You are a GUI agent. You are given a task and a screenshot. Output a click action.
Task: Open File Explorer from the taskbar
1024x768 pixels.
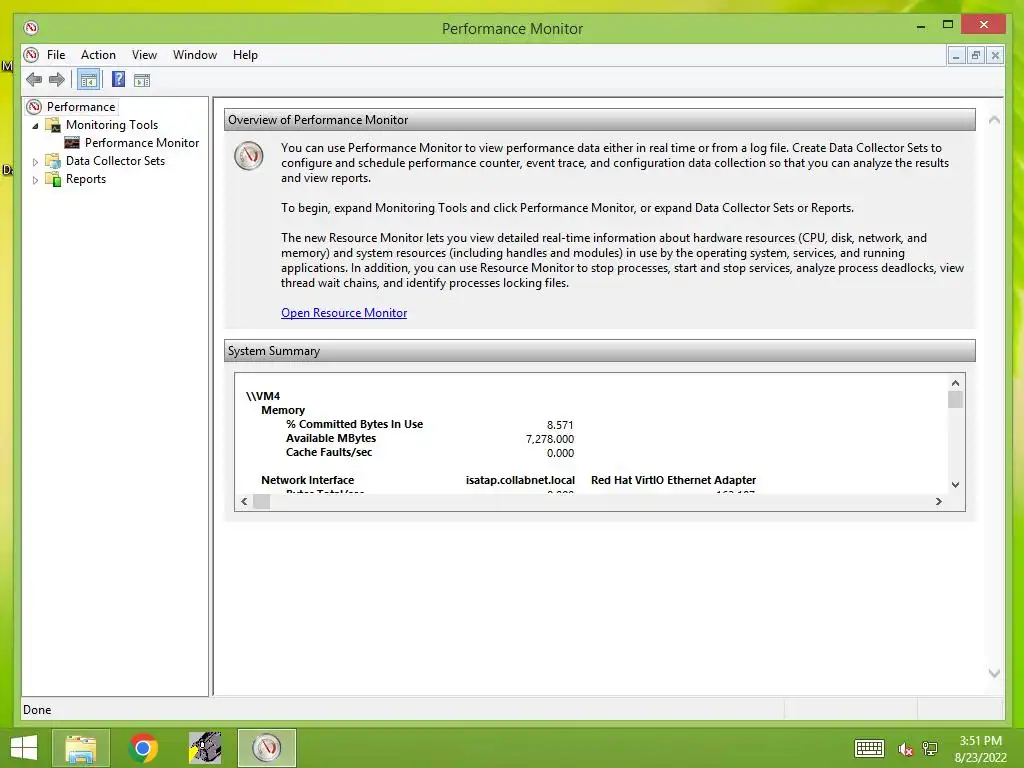[x=81, y=748]
